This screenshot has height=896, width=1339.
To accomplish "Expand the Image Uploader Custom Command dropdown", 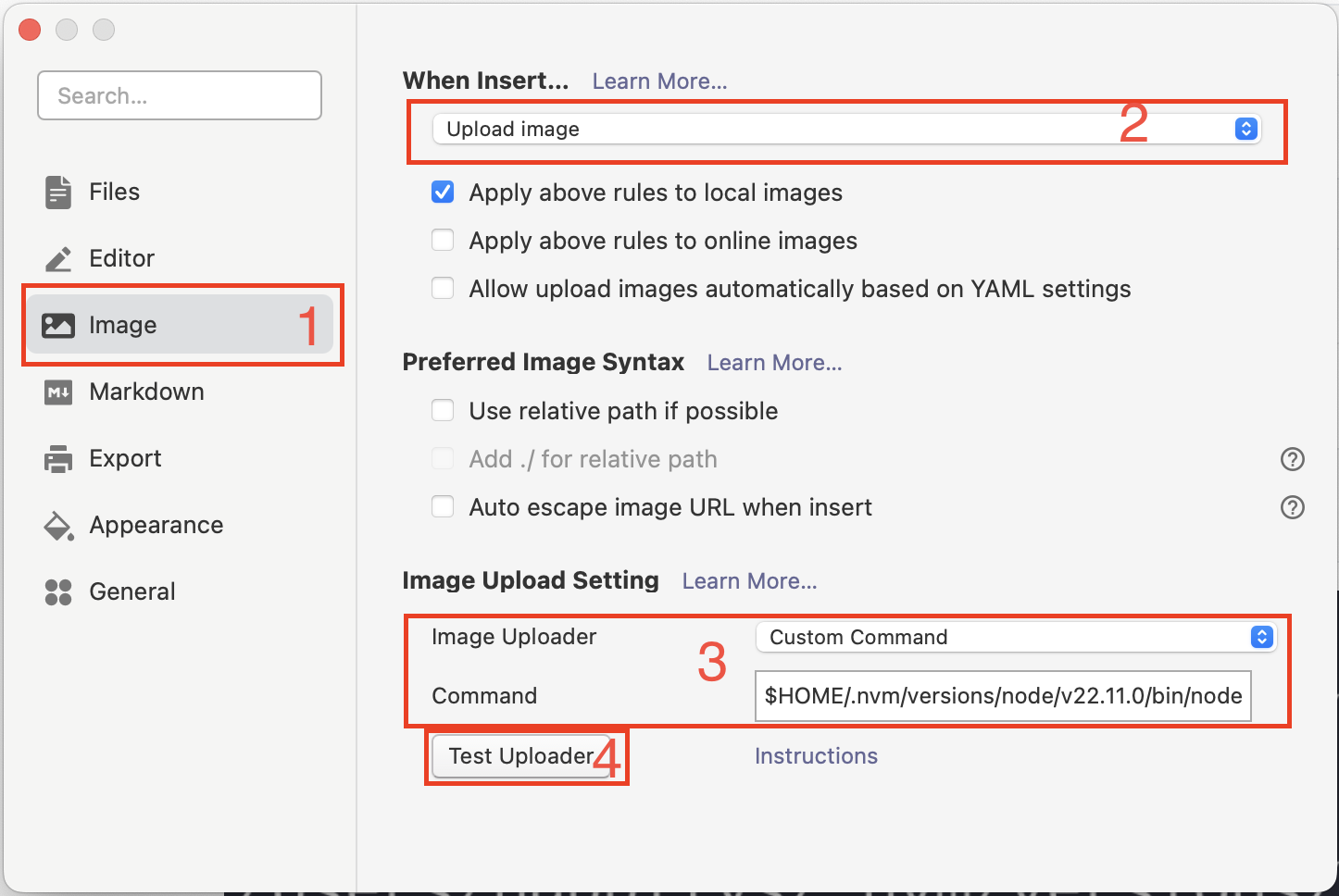I will point(1016,637).
